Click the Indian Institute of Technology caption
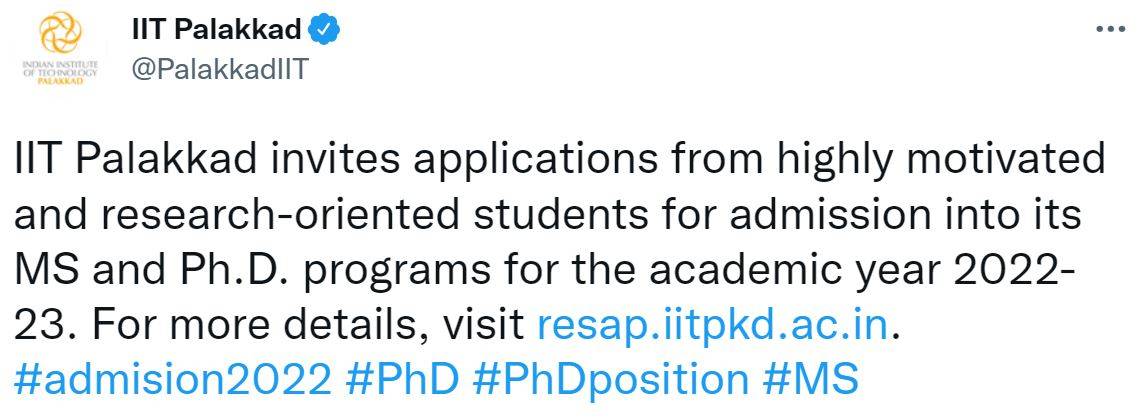 60,73
